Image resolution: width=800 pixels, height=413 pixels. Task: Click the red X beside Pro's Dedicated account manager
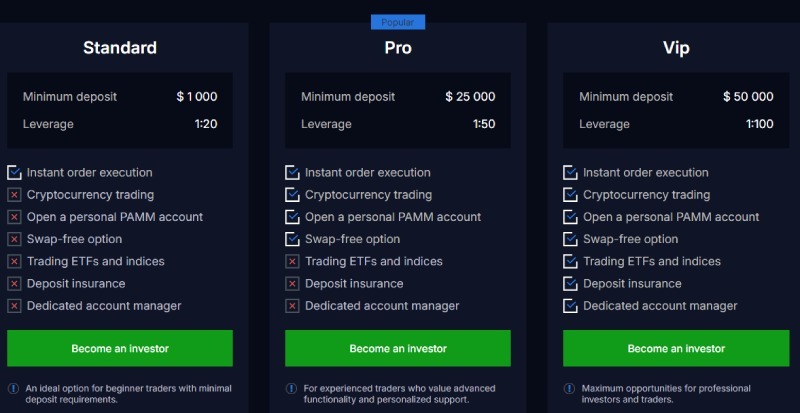click(292, 306)
